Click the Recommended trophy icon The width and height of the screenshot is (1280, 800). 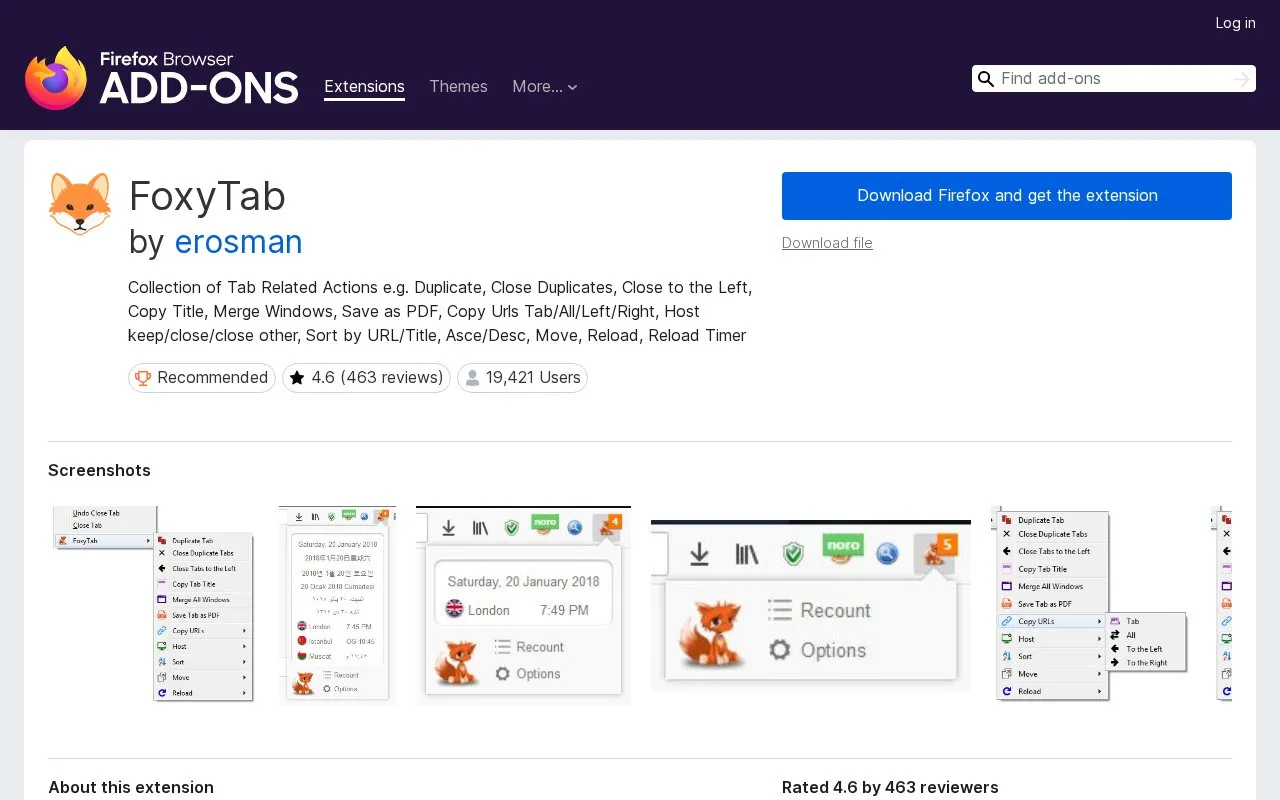point(143,378)
